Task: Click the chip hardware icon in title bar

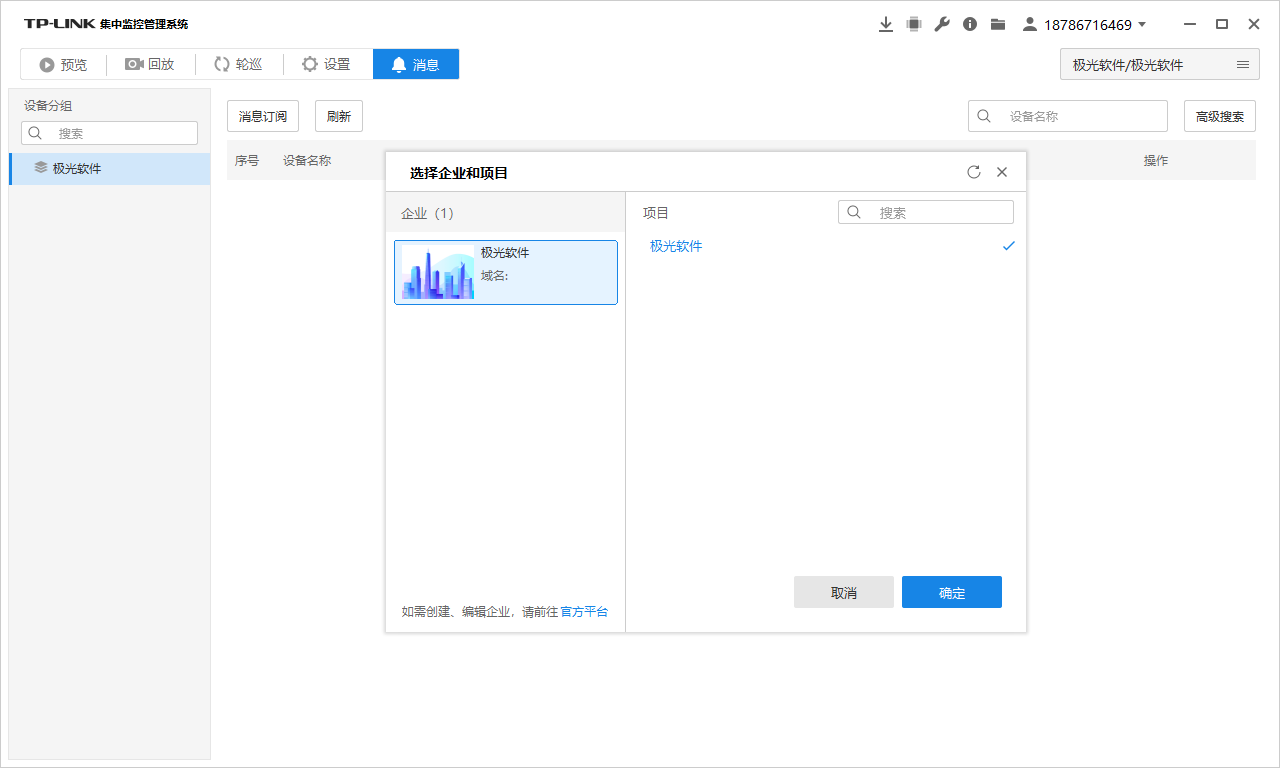Action: click(914, 24)
